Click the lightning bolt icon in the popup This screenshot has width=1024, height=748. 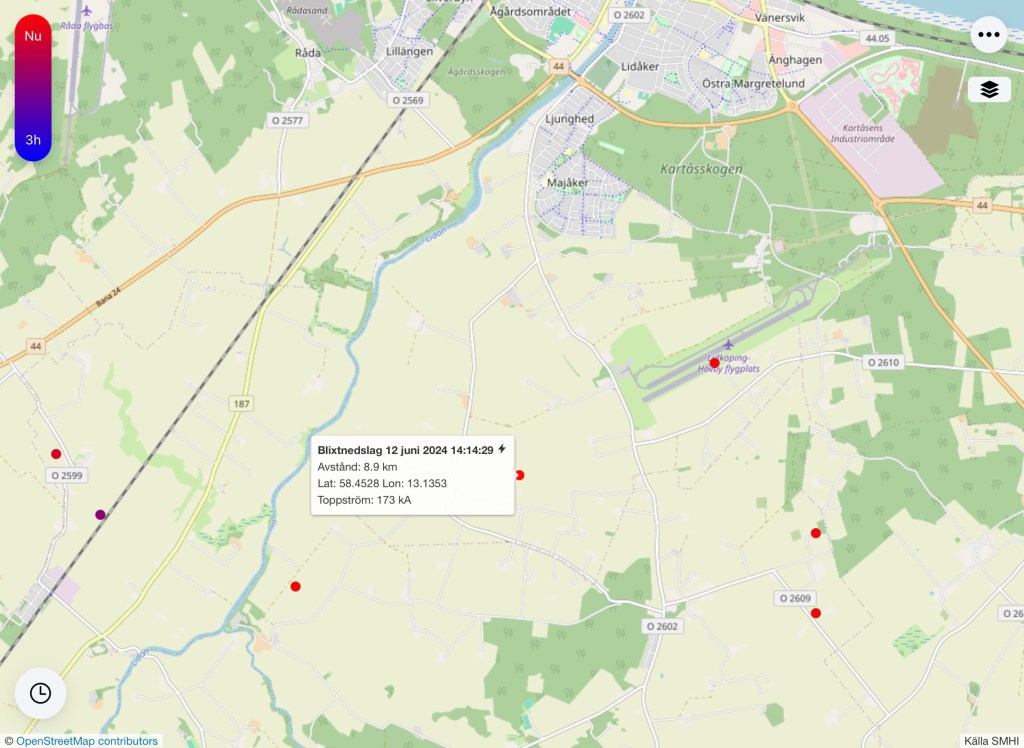point(502,450)
